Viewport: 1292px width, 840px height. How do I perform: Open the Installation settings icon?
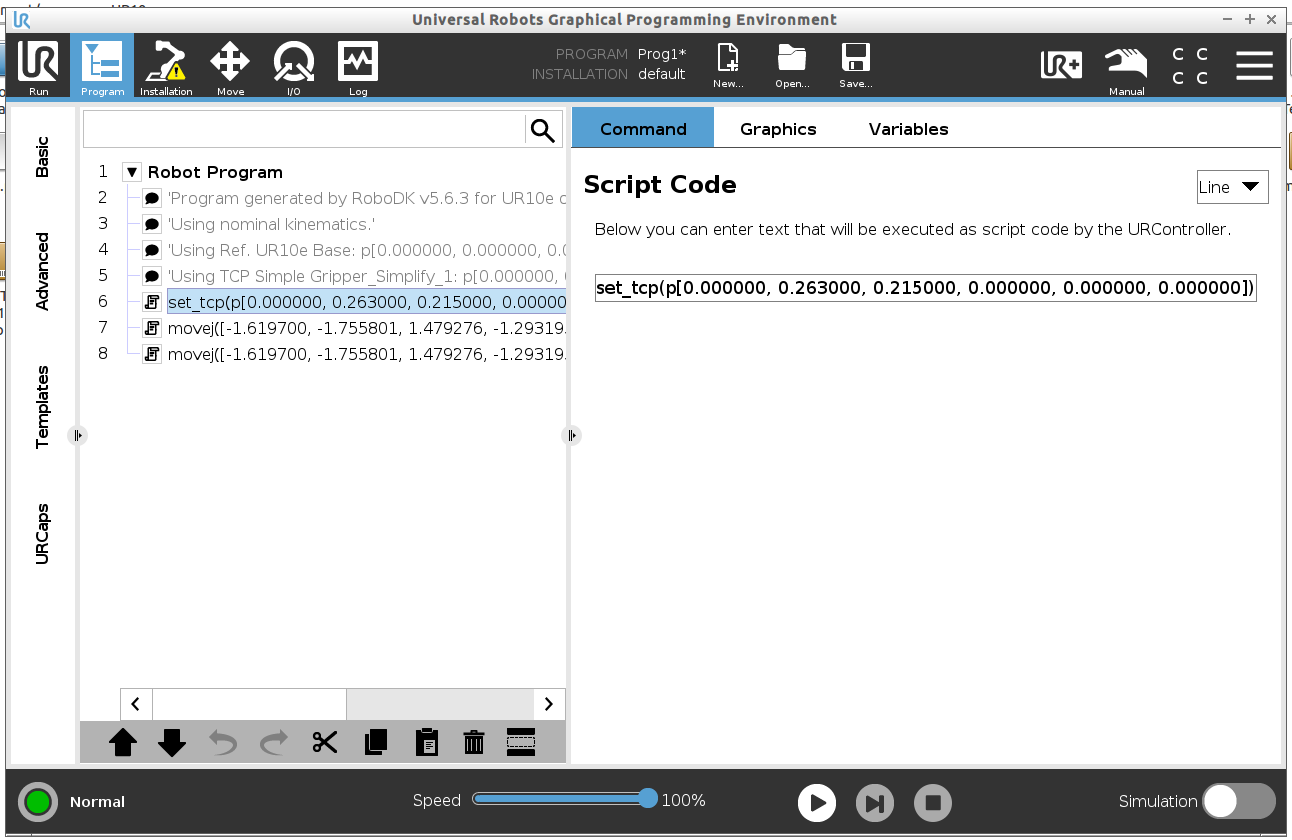(165, 68)
